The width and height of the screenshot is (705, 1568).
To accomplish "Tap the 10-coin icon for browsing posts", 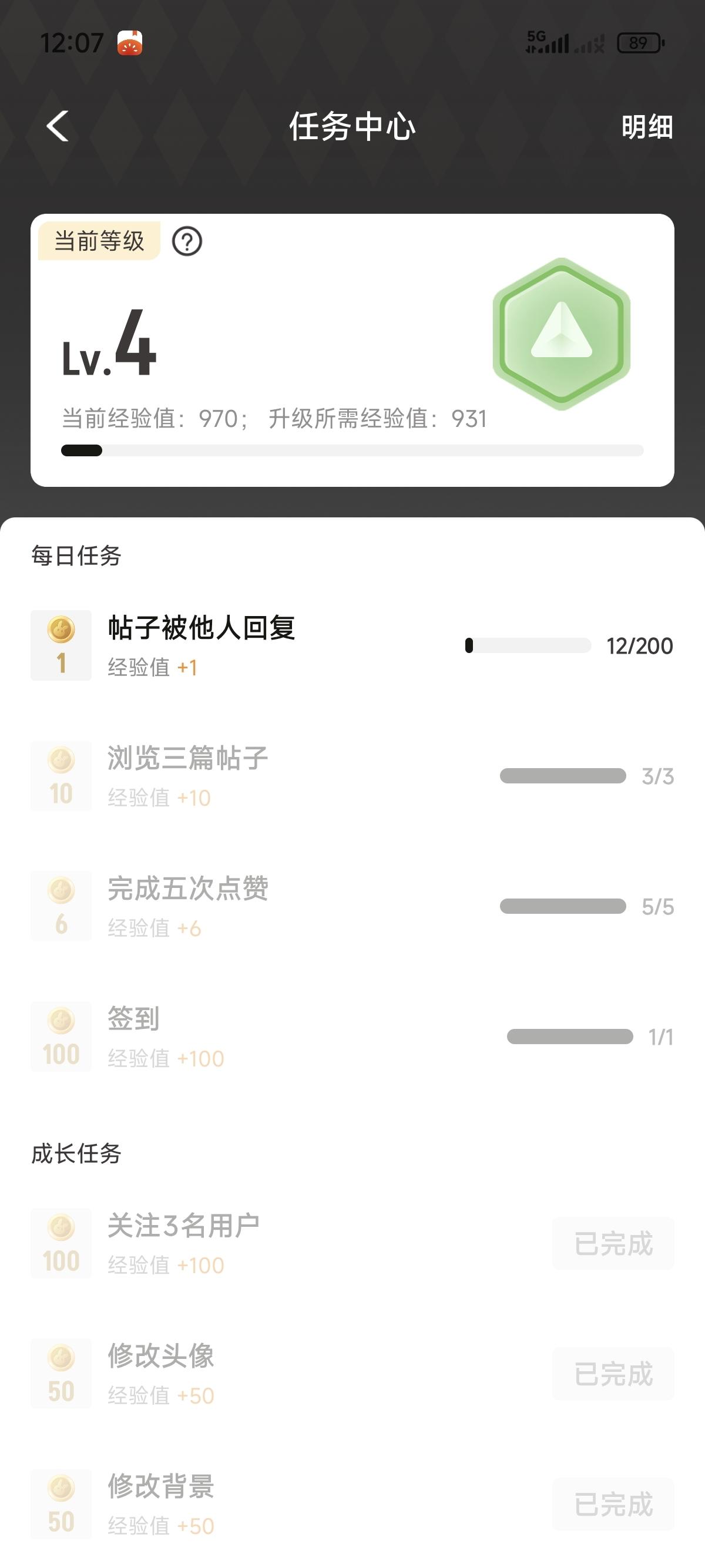I will point(61,776).
